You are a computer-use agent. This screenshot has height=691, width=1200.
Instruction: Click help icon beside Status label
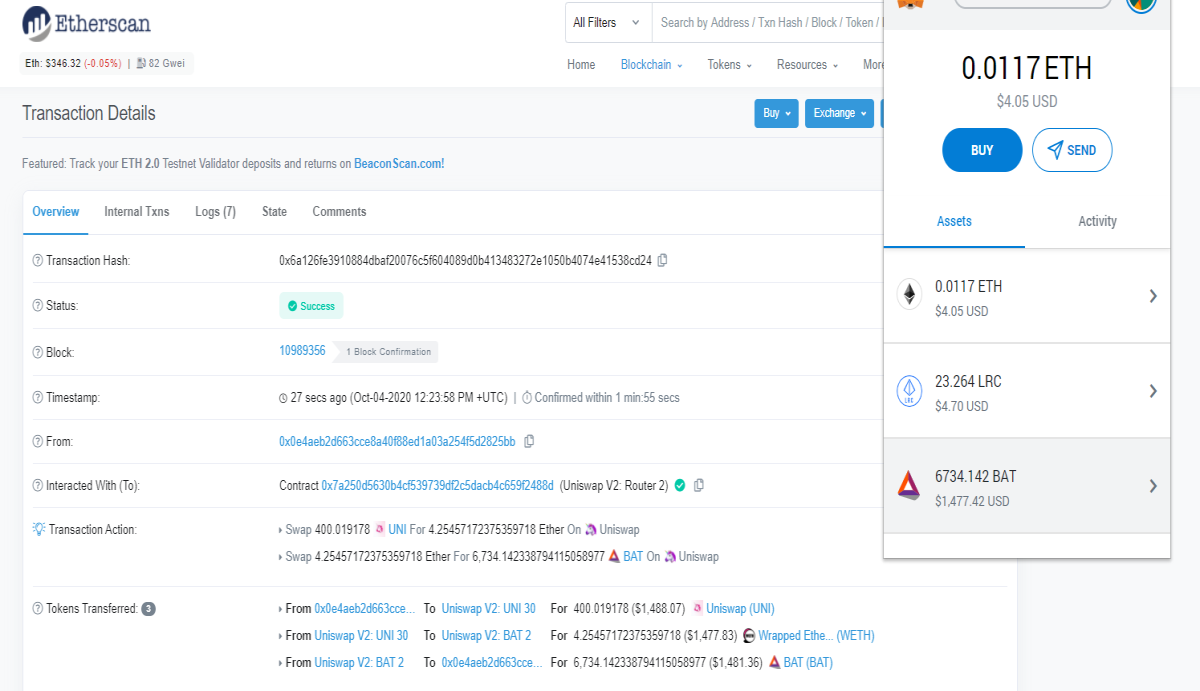tap(38, 306)
